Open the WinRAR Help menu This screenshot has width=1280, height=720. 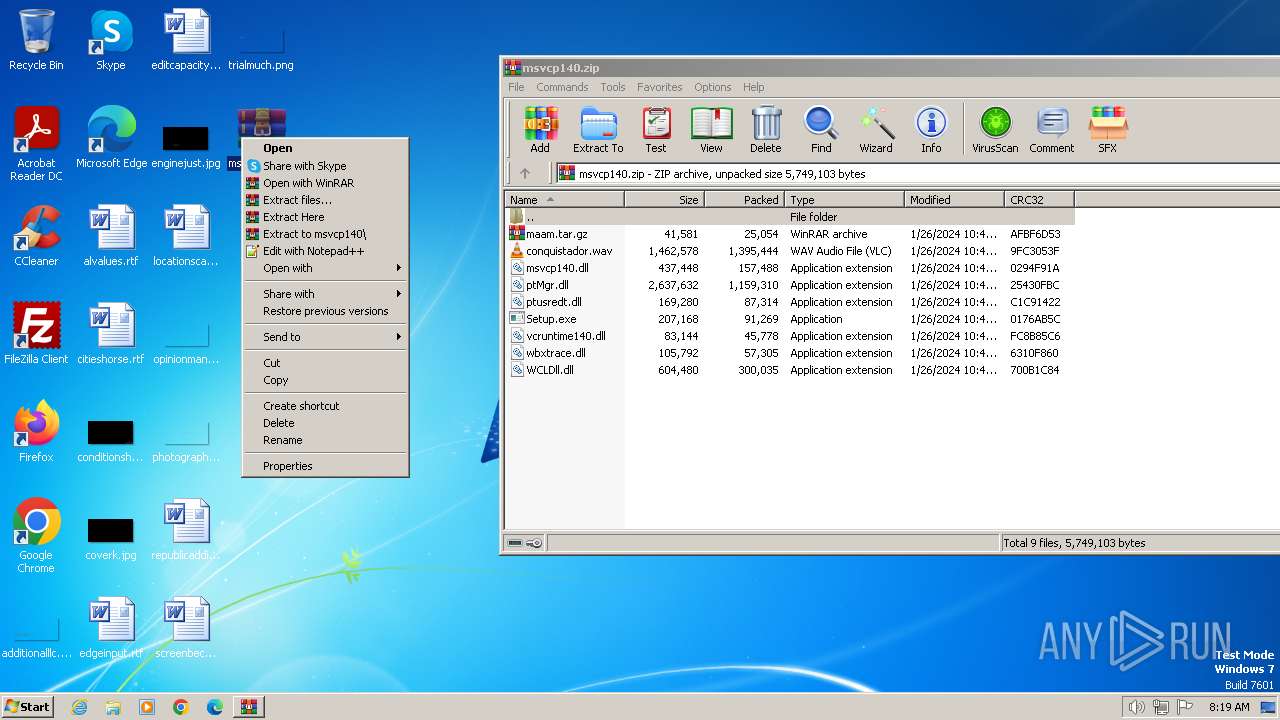(x=754, y=87)
